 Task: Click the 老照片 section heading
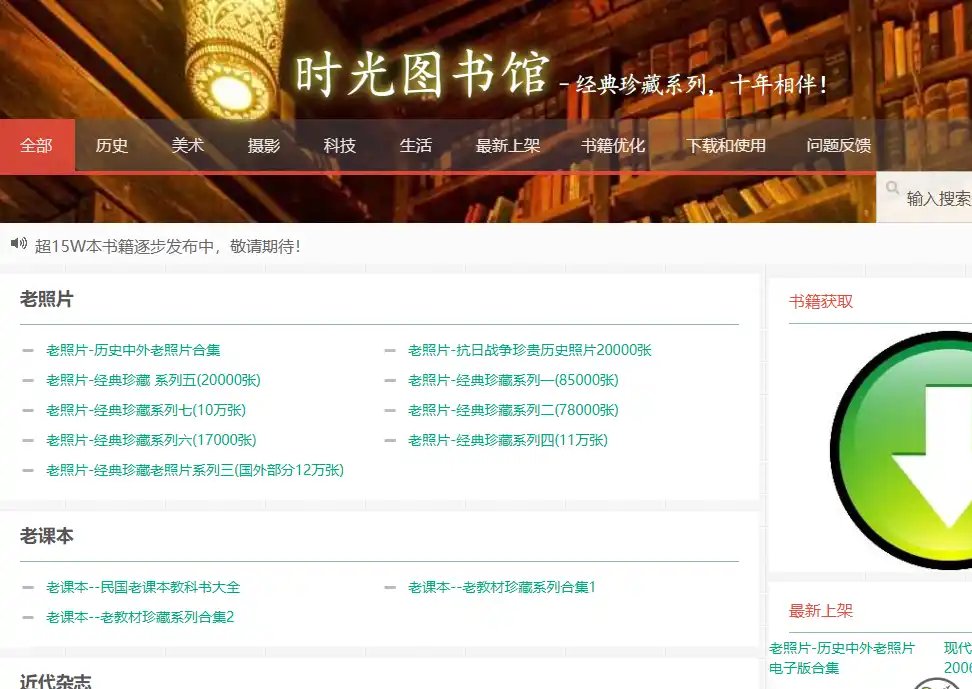tap(46, 299)
